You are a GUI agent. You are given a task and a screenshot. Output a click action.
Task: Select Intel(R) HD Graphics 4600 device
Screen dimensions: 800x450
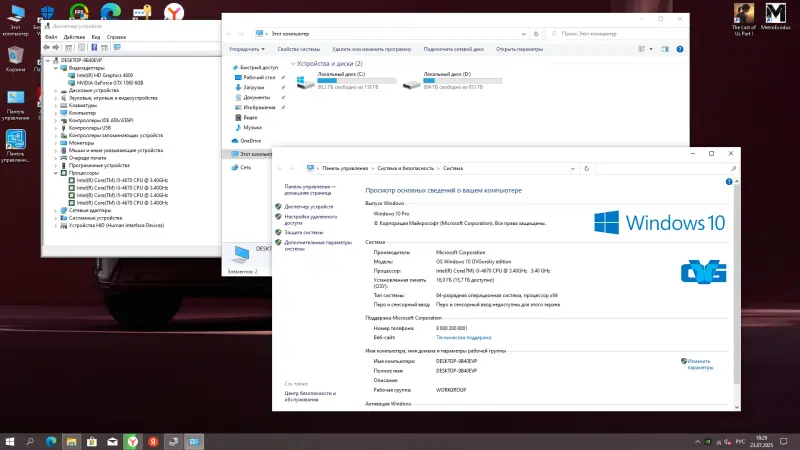pos(105,75)
